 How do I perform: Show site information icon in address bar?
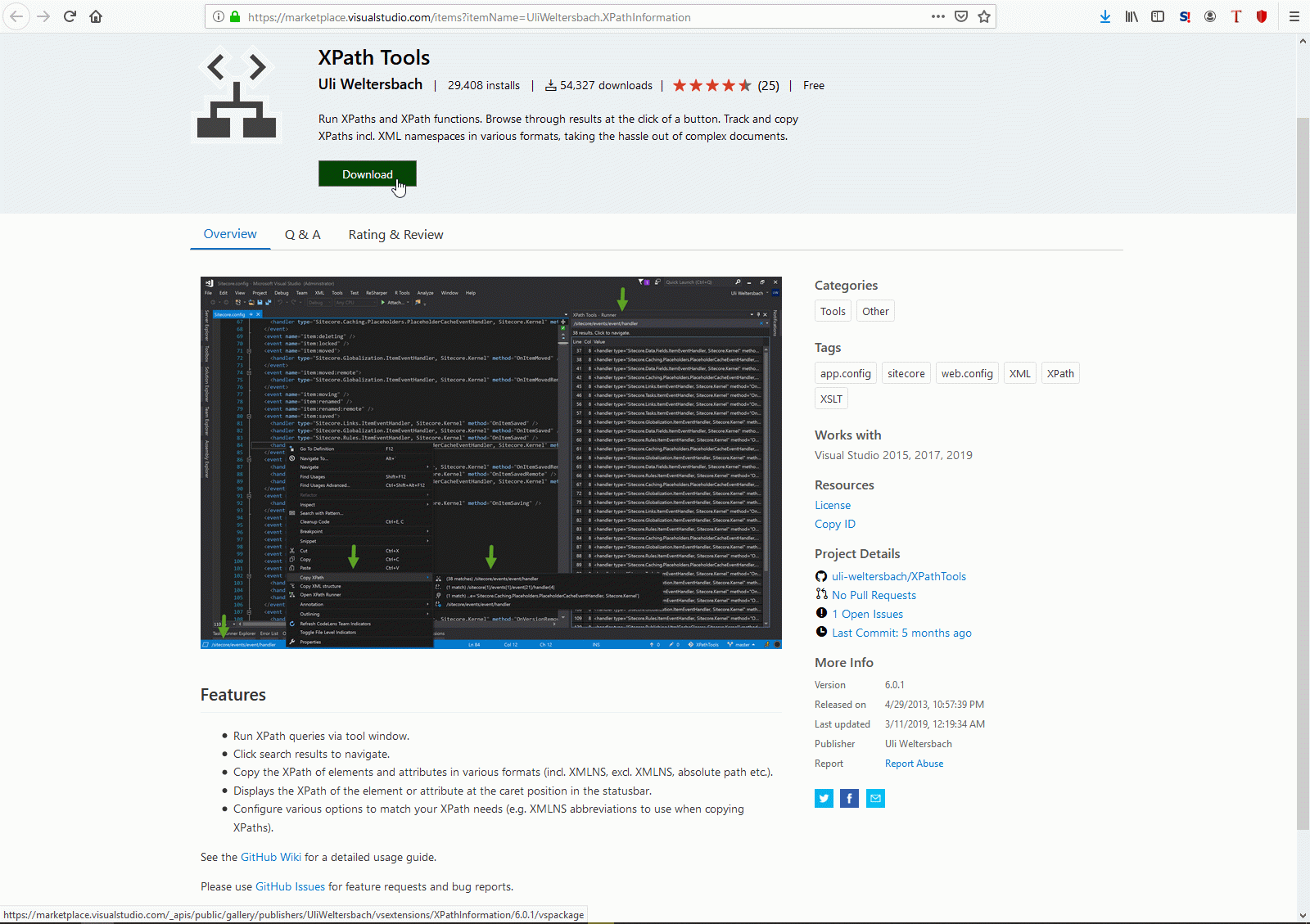(x=219, y=16)
